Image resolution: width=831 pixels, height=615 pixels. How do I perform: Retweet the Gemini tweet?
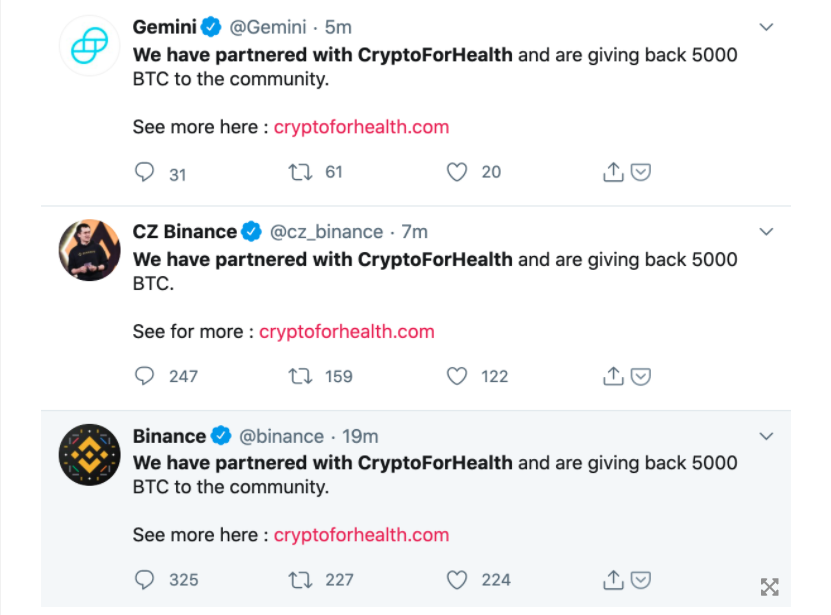point(300,173)
